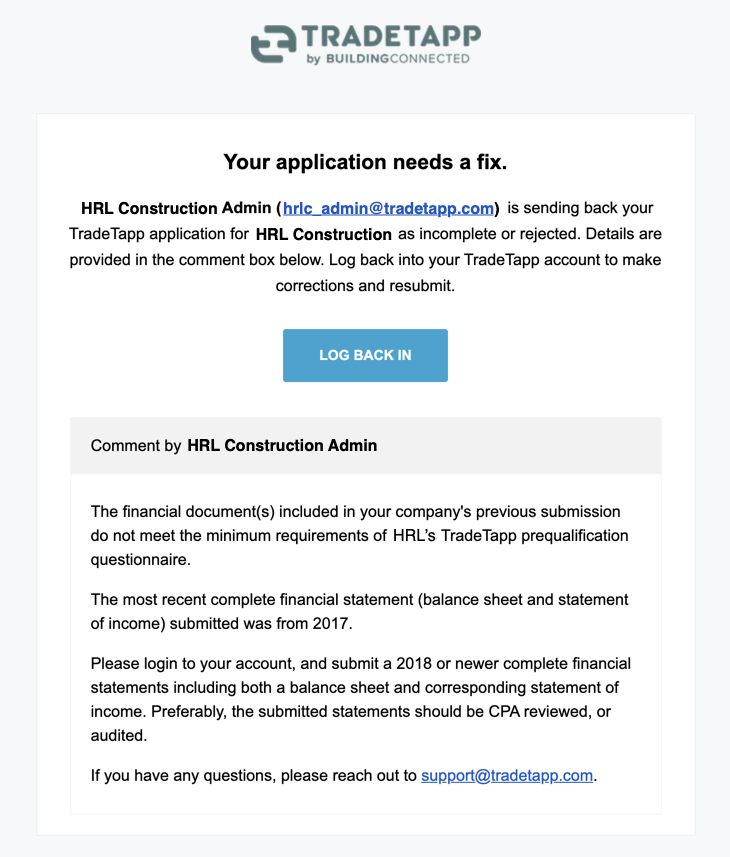The image size is (730, 857).
Task: Click the "by BuildingConnected" tagline
Action: pyautogui.click(x=388, y=59)
